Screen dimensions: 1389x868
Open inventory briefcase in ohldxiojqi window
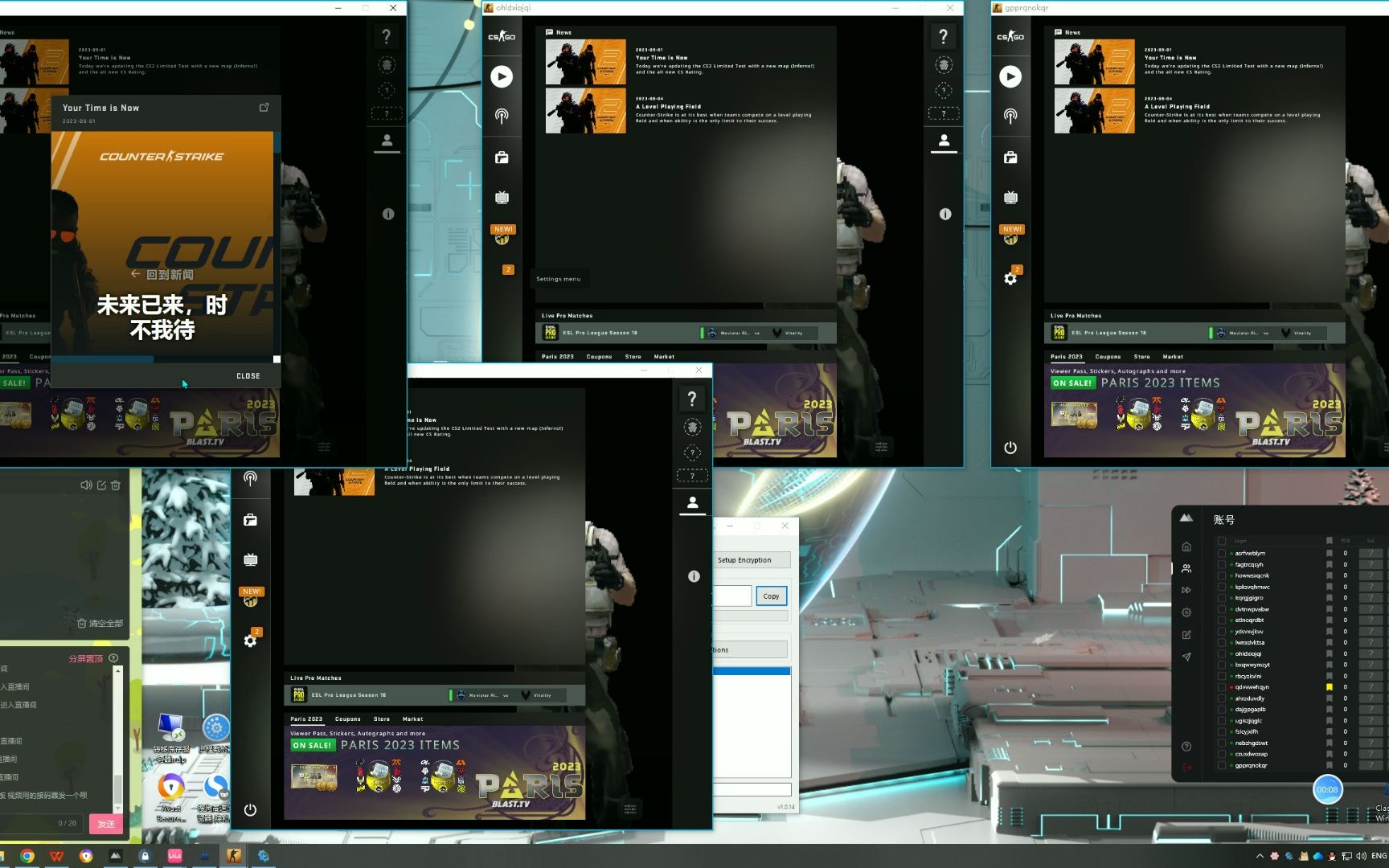click(502, 158)
